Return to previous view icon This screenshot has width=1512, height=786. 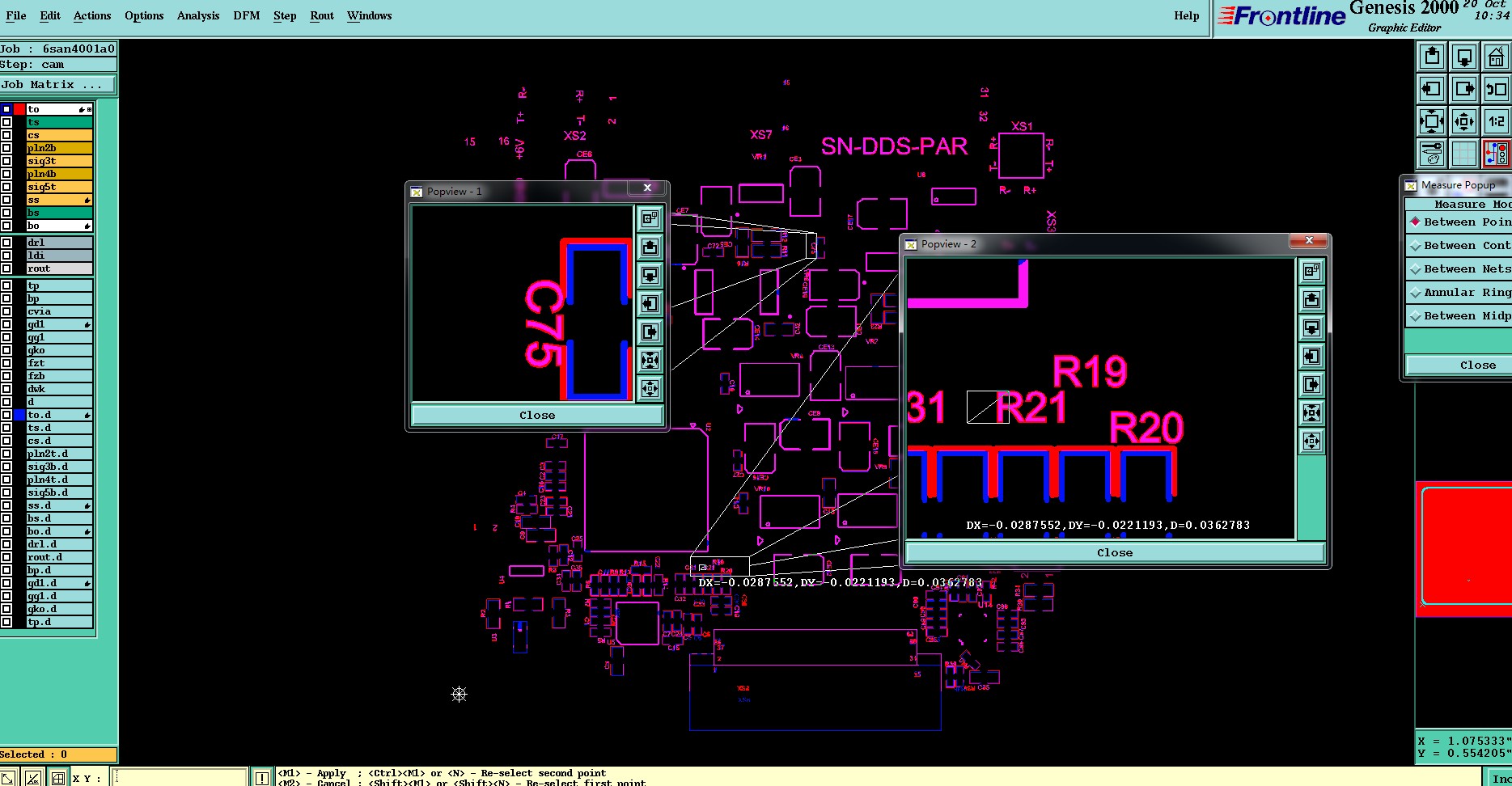(1497, 90)
